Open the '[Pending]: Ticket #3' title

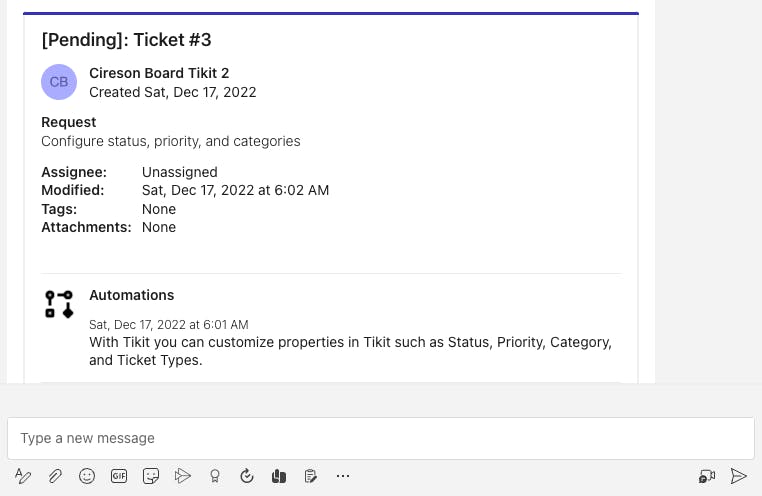(x=126, y=40)
